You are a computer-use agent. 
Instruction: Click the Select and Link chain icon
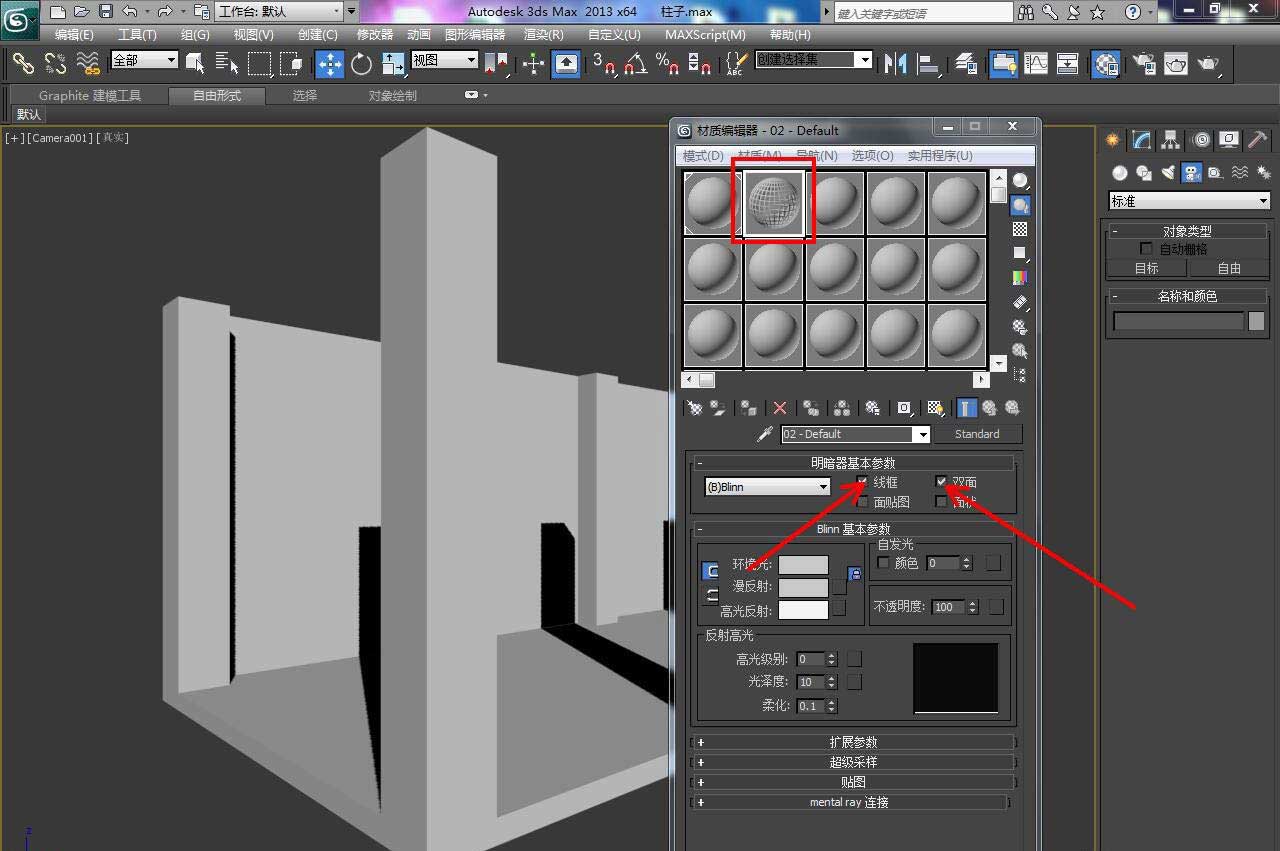click(22, 64)
